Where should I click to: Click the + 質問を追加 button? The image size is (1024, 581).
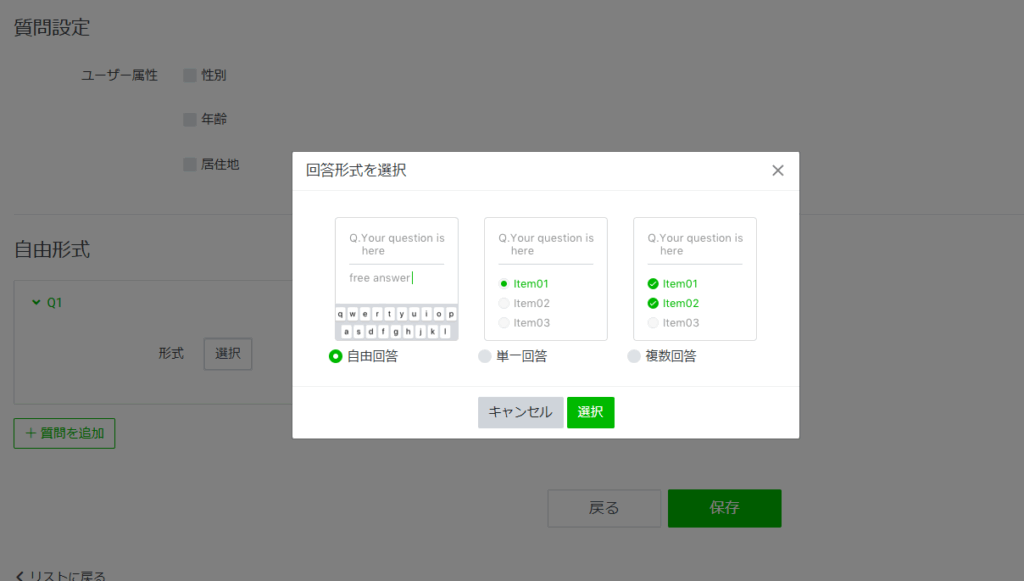tap(64, 433)
